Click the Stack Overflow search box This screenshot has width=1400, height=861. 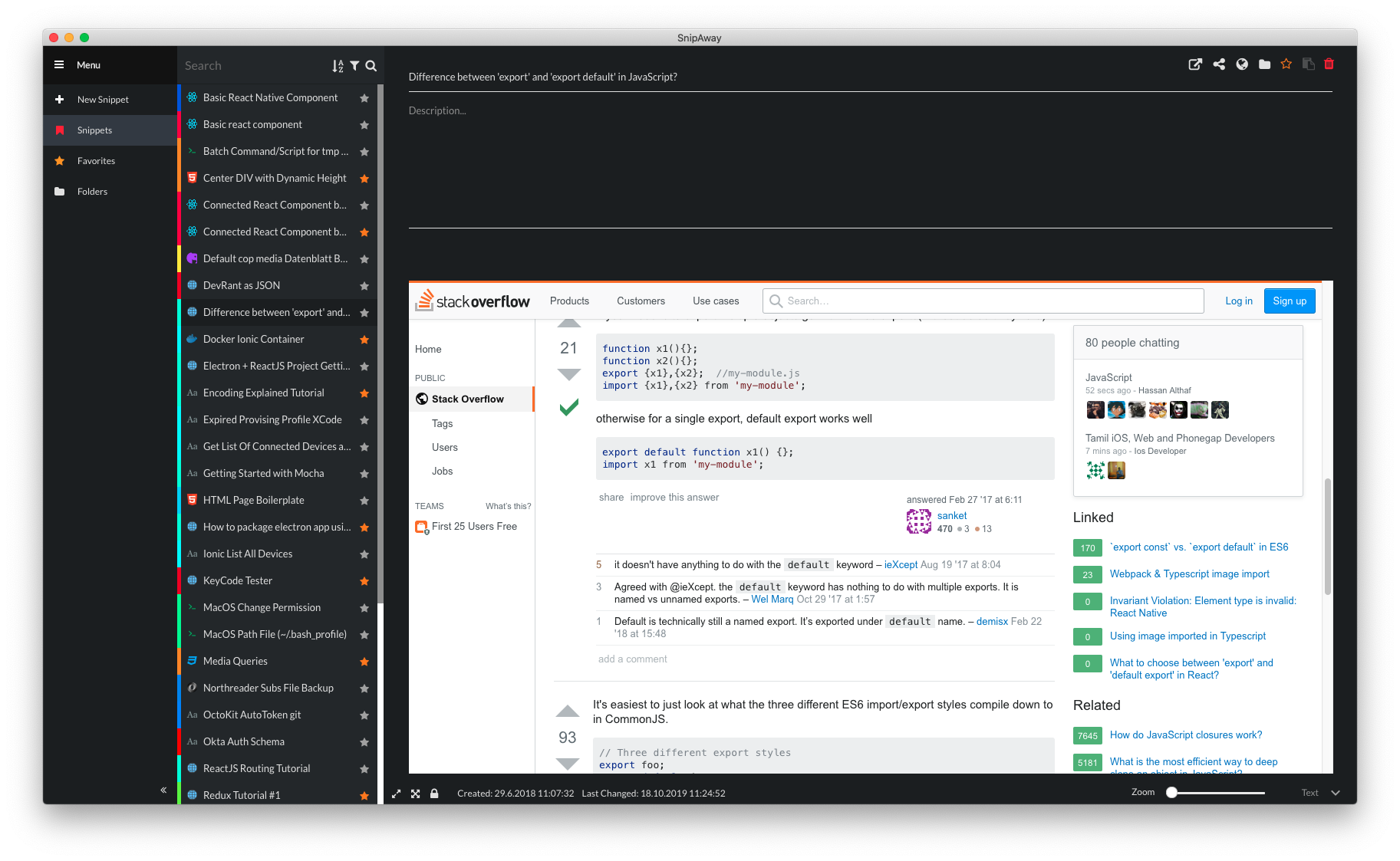pos(983,301)
